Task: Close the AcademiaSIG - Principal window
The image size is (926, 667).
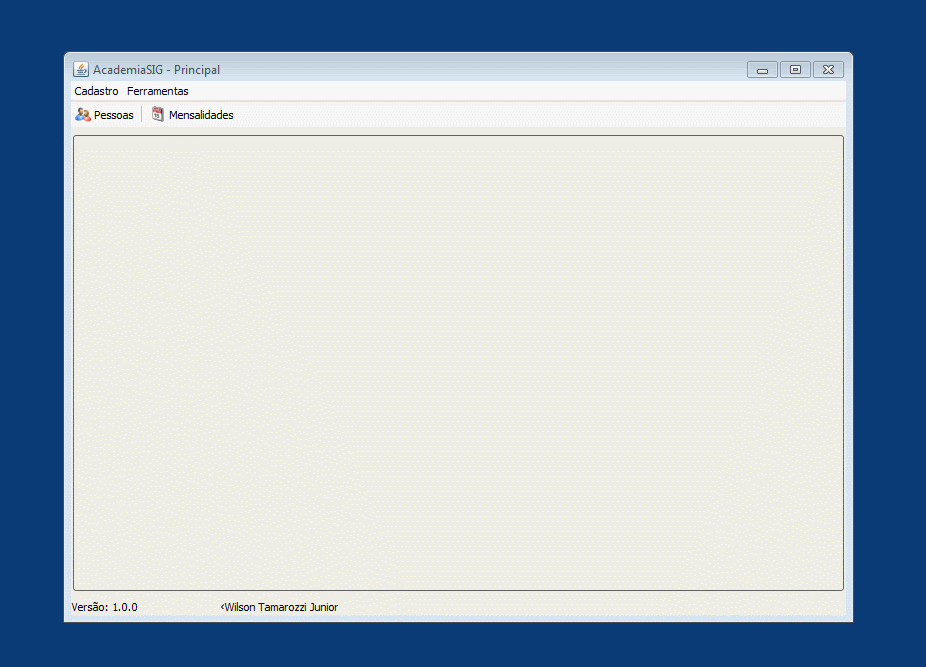Action: pos(828,70)
